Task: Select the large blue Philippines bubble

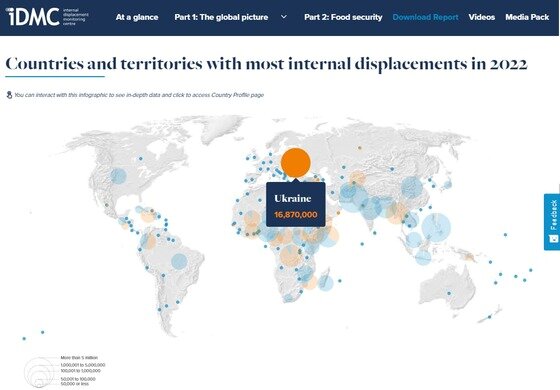Action: [436, 227]
